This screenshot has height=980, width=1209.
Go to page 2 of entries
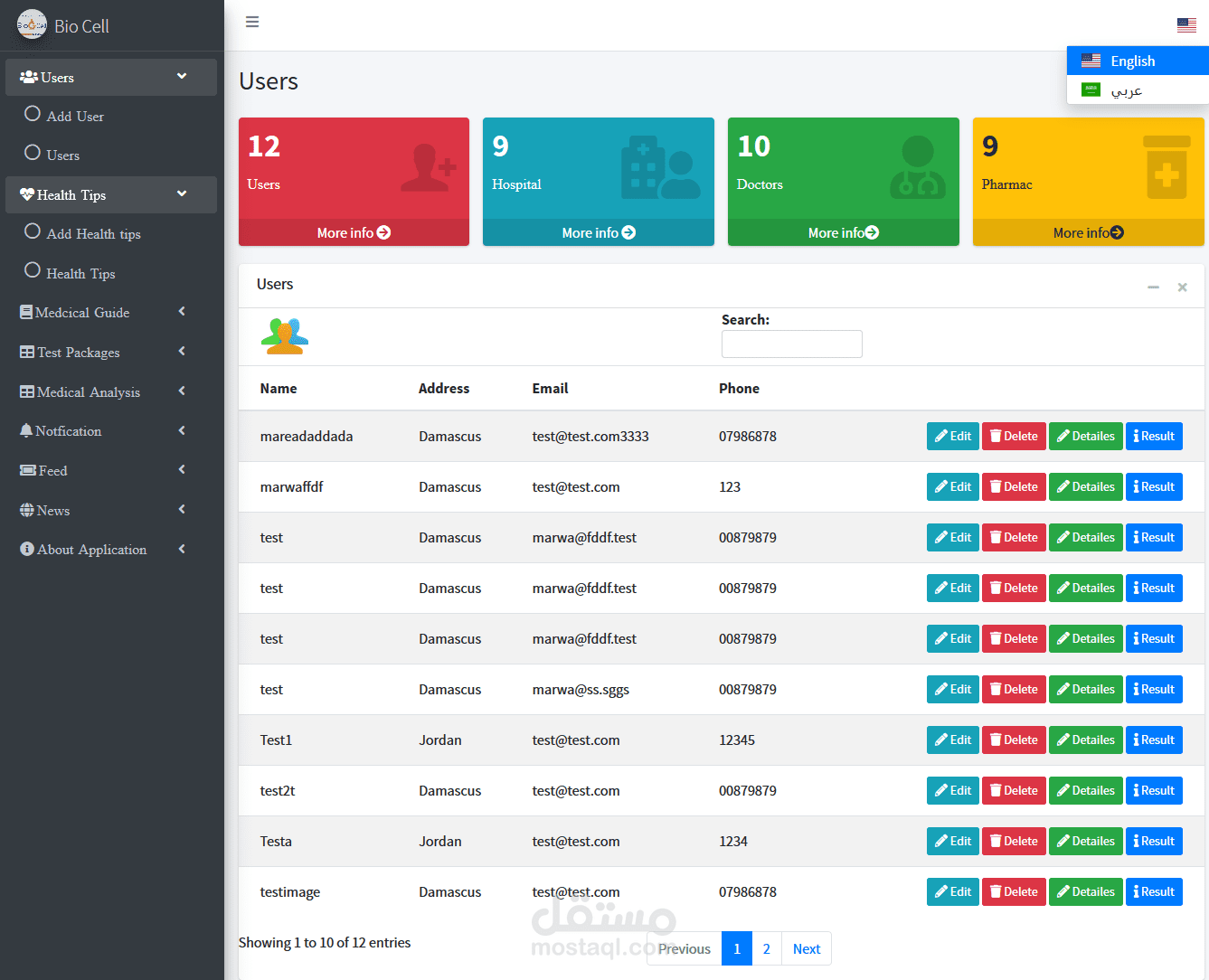[x=767, y=948]
